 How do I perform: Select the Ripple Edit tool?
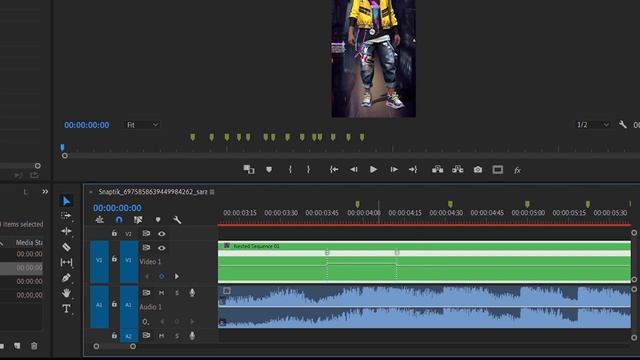click(66, 231)
